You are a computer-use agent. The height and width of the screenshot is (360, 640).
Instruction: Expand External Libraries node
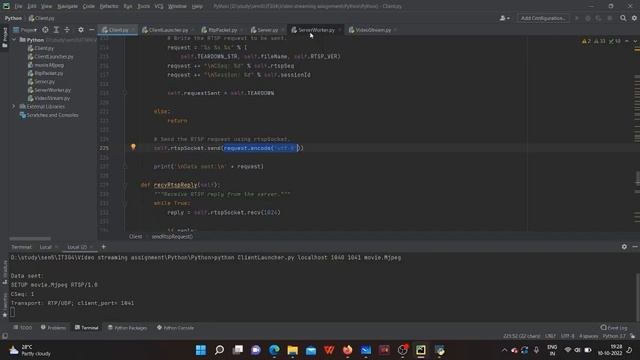point(13,107)
